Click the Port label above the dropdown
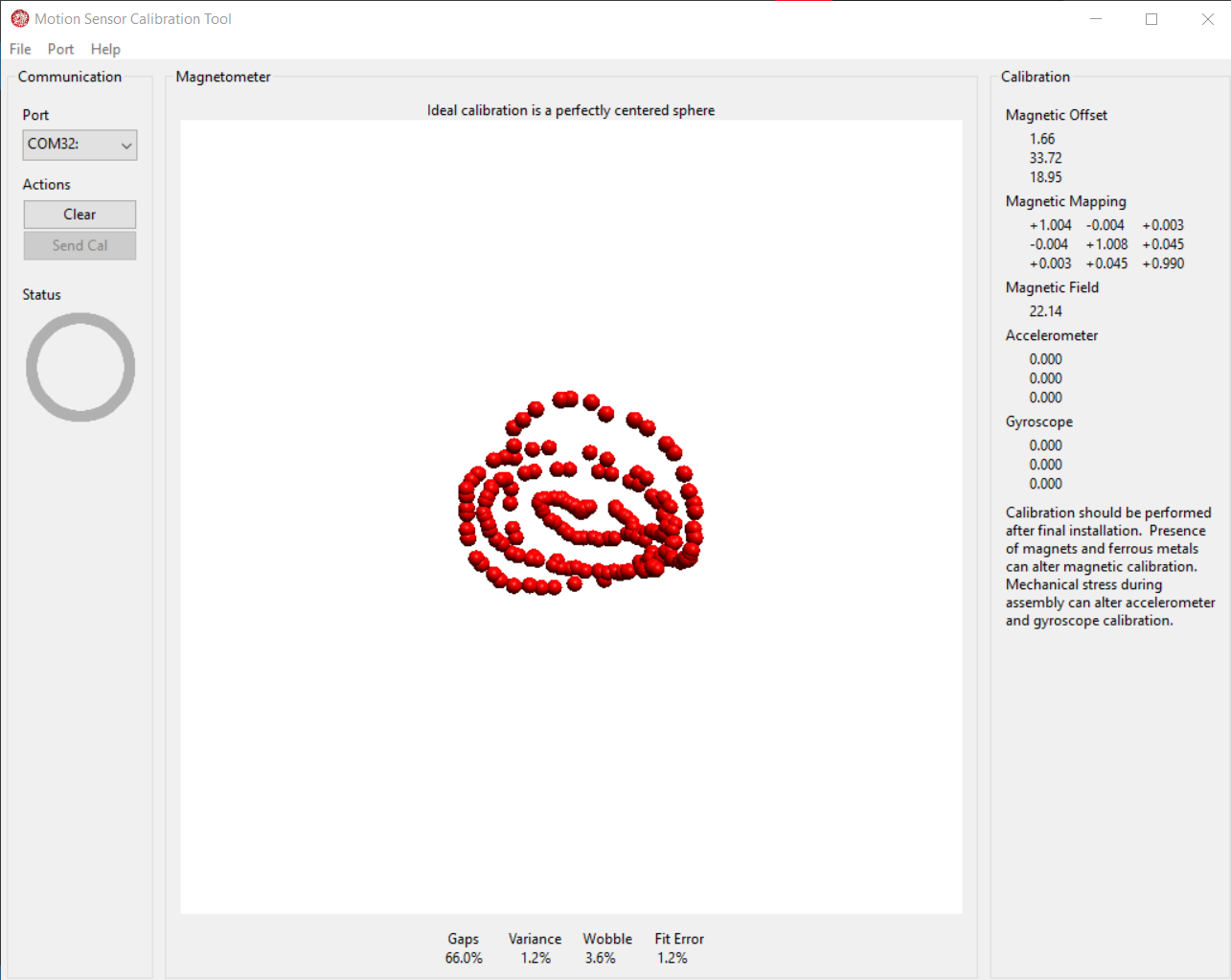 coord(35,115)
